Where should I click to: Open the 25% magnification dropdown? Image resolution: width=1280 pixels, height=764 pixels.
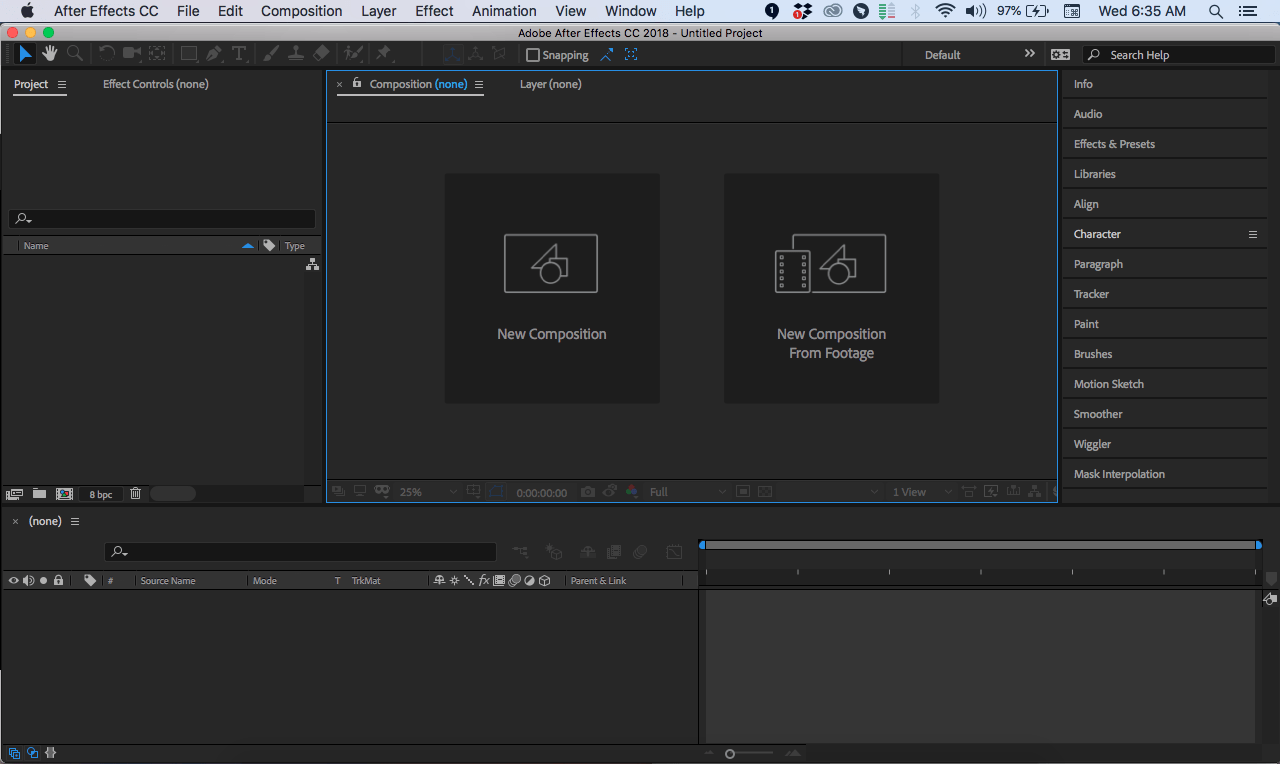pyautogui.click(x=425, y=491)
